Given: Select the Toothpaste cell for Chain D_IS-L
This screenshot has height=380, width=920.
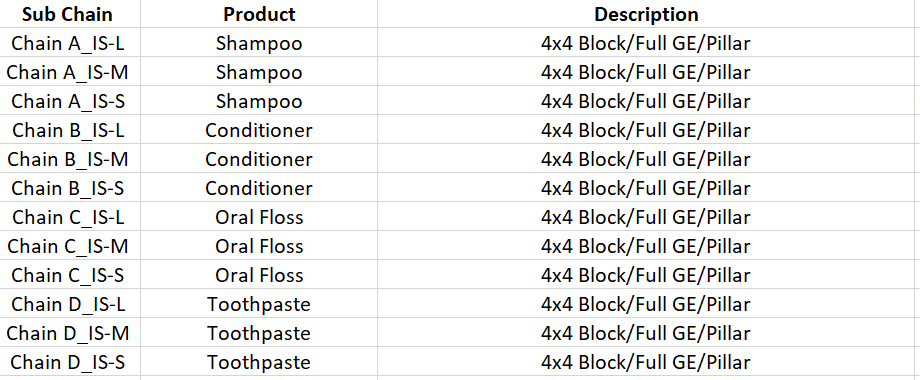Looking at the screenshot, I should 259,304.
